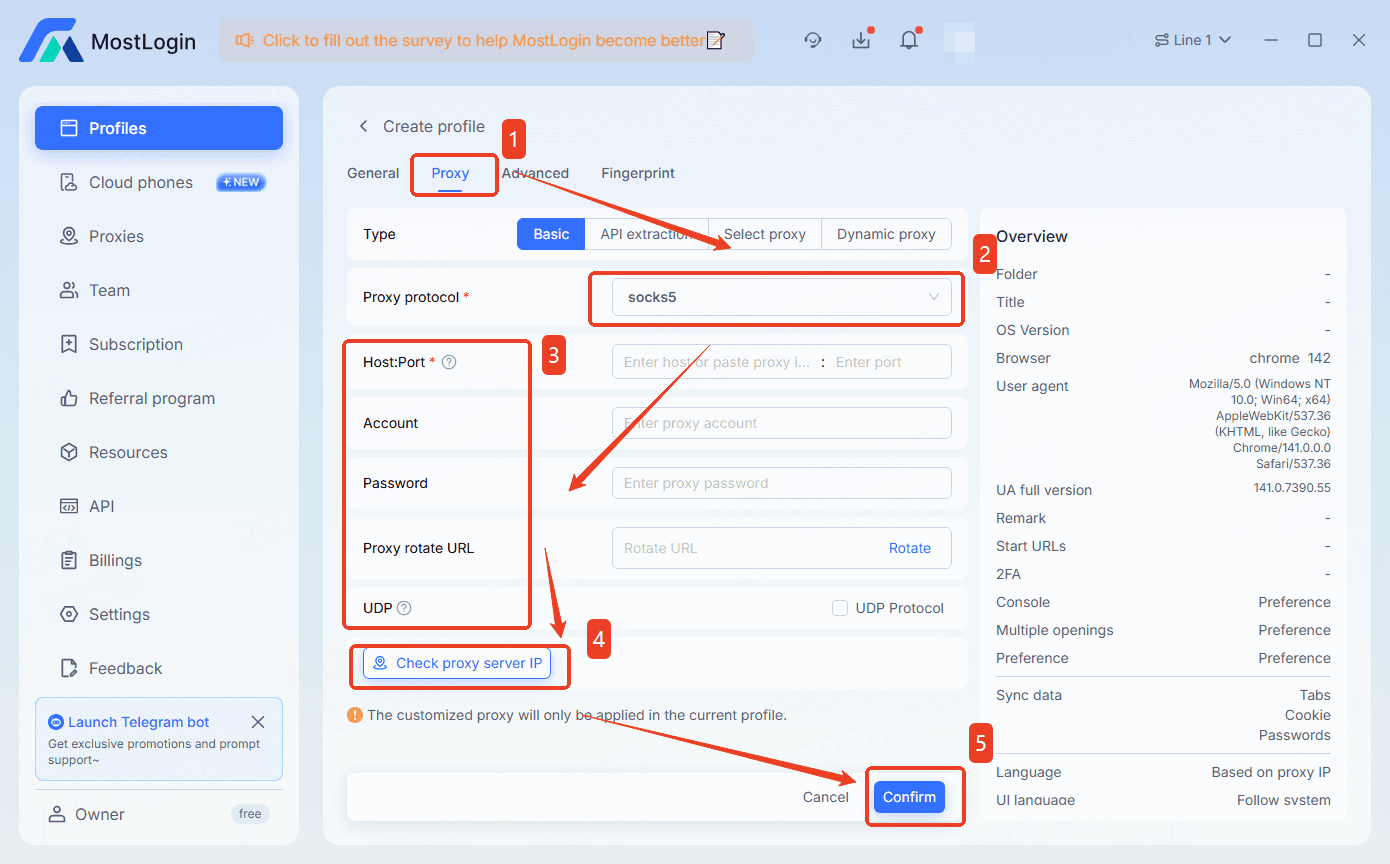Switch to the Fingerprint tab
This screenshot has height=864, width=1390.
click(x=637, y=173)
